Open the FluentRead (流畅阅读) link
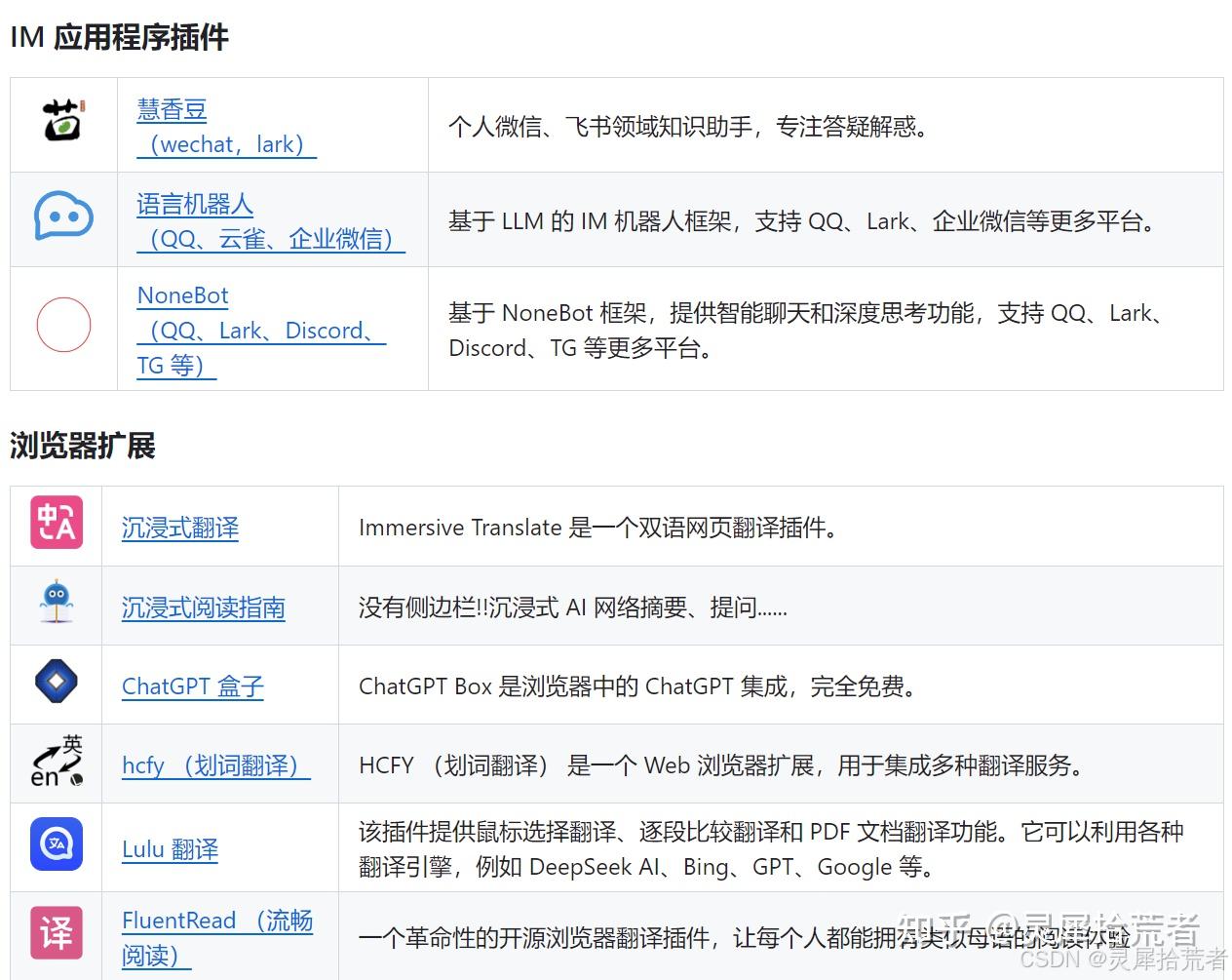1232x980 pixels. (x=217, y=938)
